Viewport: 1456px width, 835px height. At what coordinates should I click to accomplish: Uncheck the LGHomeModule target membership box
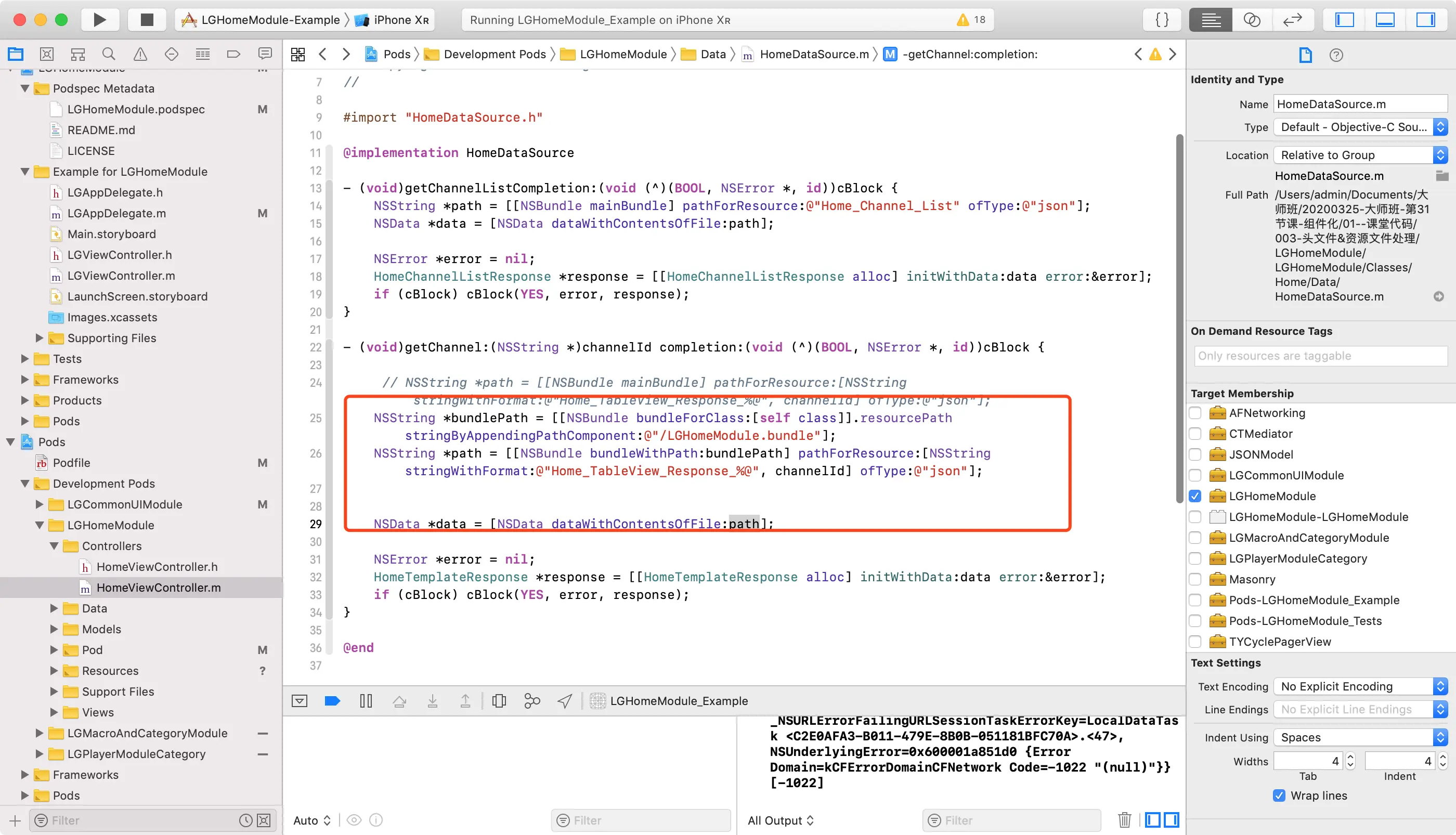point(1195,496)
